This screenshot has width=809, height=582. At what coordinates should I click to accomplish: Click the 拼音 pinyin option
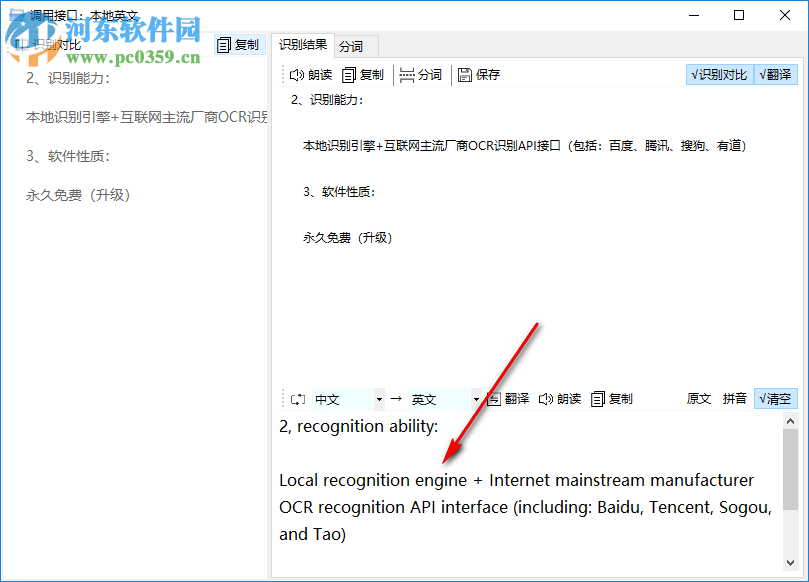pos(735,398)
